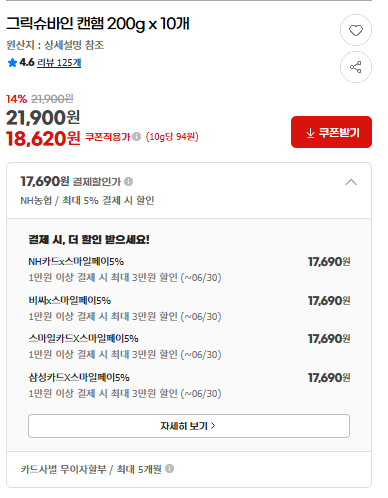The image size is (388, 498).
Task: Click the blue star rating icon
Action: point(12,63)
